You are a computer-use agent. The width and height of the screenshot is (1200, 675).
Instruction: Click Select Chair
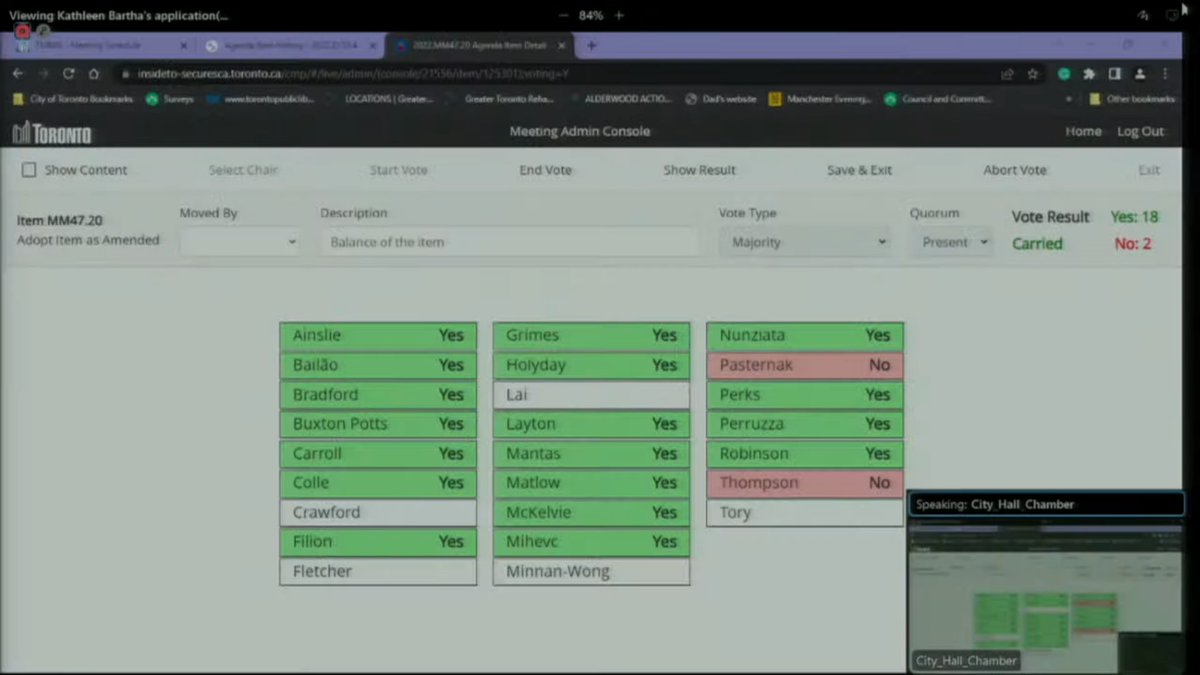[x=243, y=170]
